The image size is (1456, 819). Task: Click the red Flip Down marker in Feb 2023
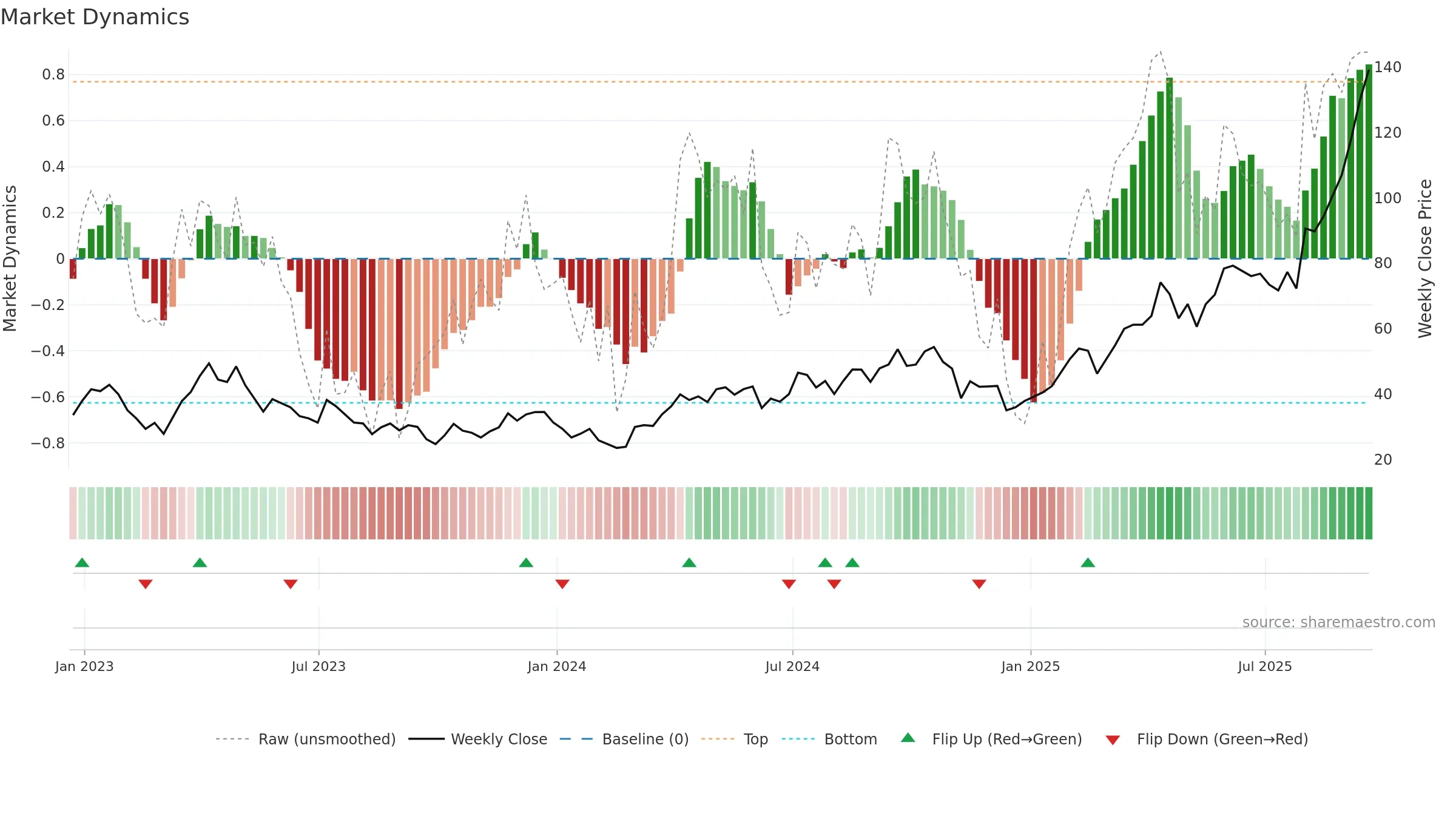pyautogui.click(x=146, y=584)
